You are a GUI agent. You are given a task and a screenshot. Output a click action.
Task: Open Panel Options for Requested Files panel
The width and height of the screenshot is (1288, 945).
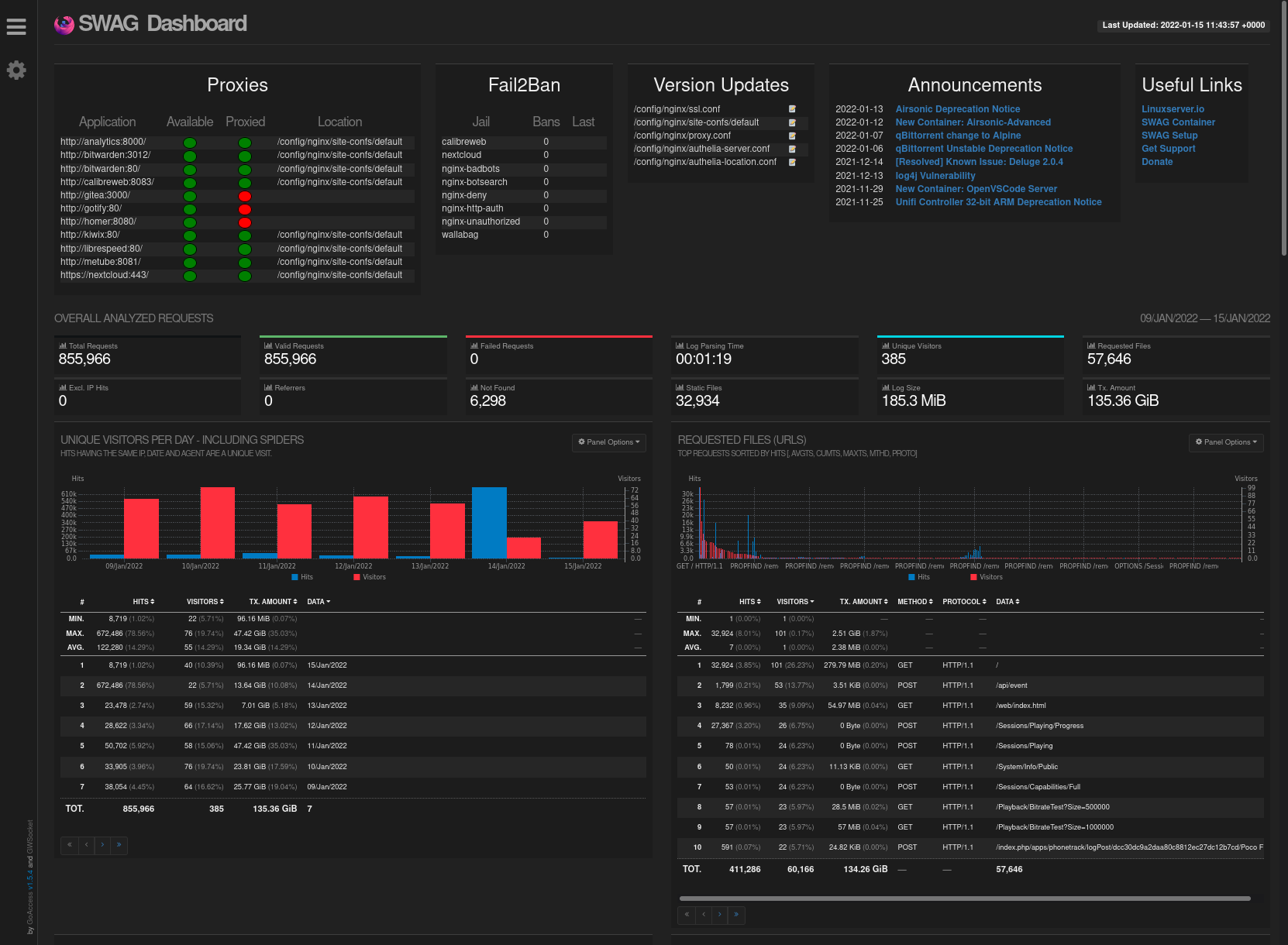click(1226, 442)
